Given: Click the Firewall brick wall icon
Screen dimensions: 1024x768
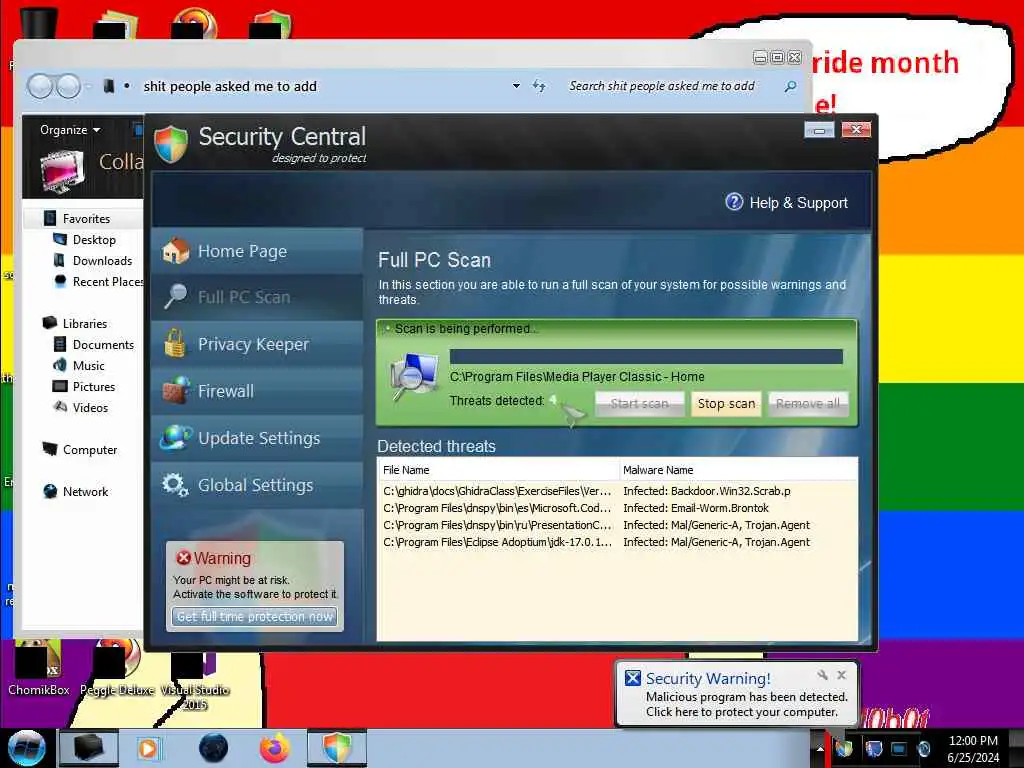Looking at the screenshot, I should (x=176, y=391).
